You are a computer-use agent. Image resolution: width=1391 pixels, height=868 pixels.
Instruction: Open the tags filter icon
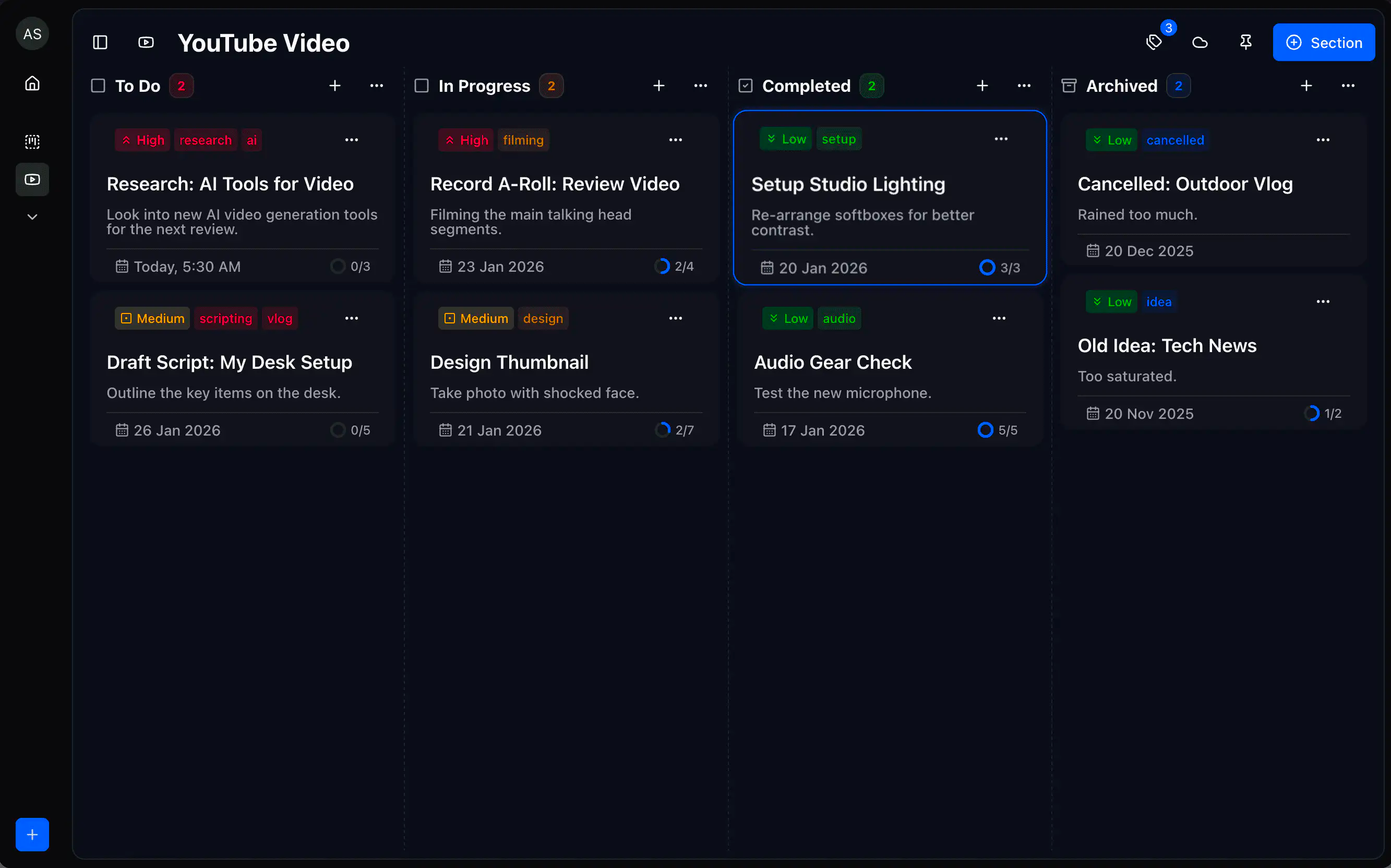tap(1154, 42)
